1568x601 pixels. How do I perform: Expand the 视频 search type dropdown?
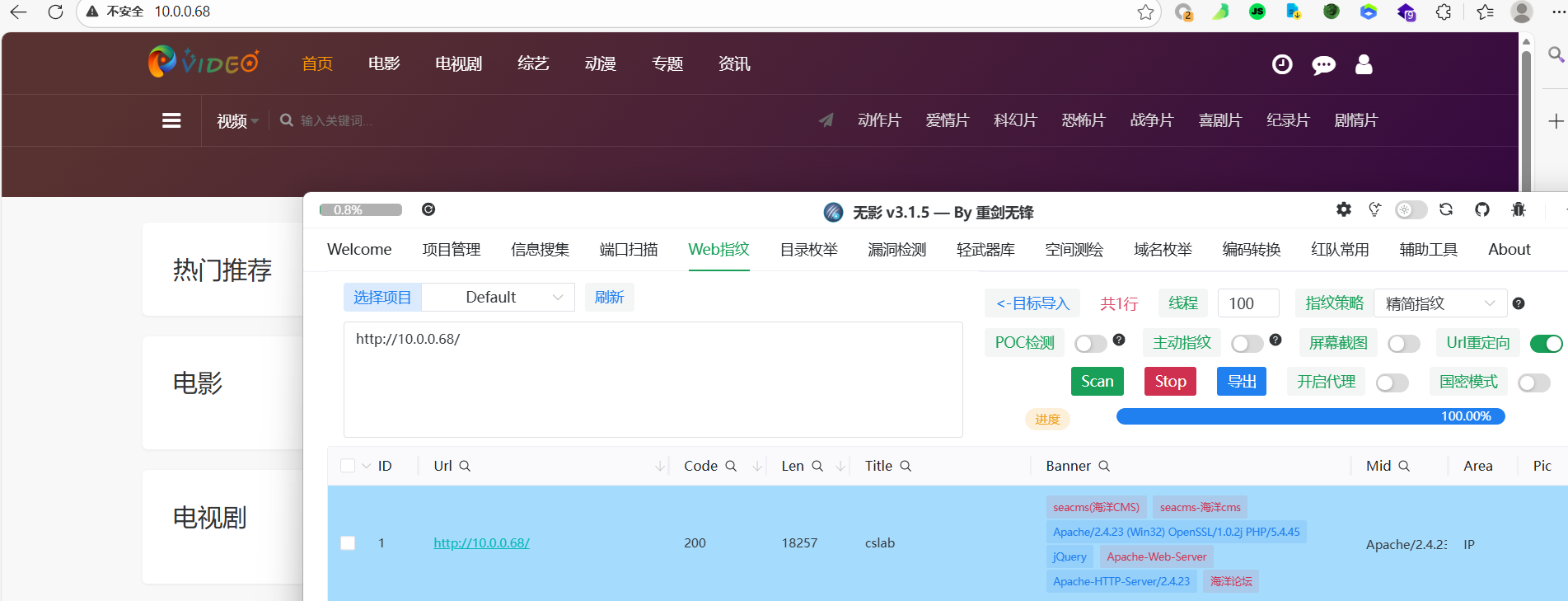[x=237, y=121]
